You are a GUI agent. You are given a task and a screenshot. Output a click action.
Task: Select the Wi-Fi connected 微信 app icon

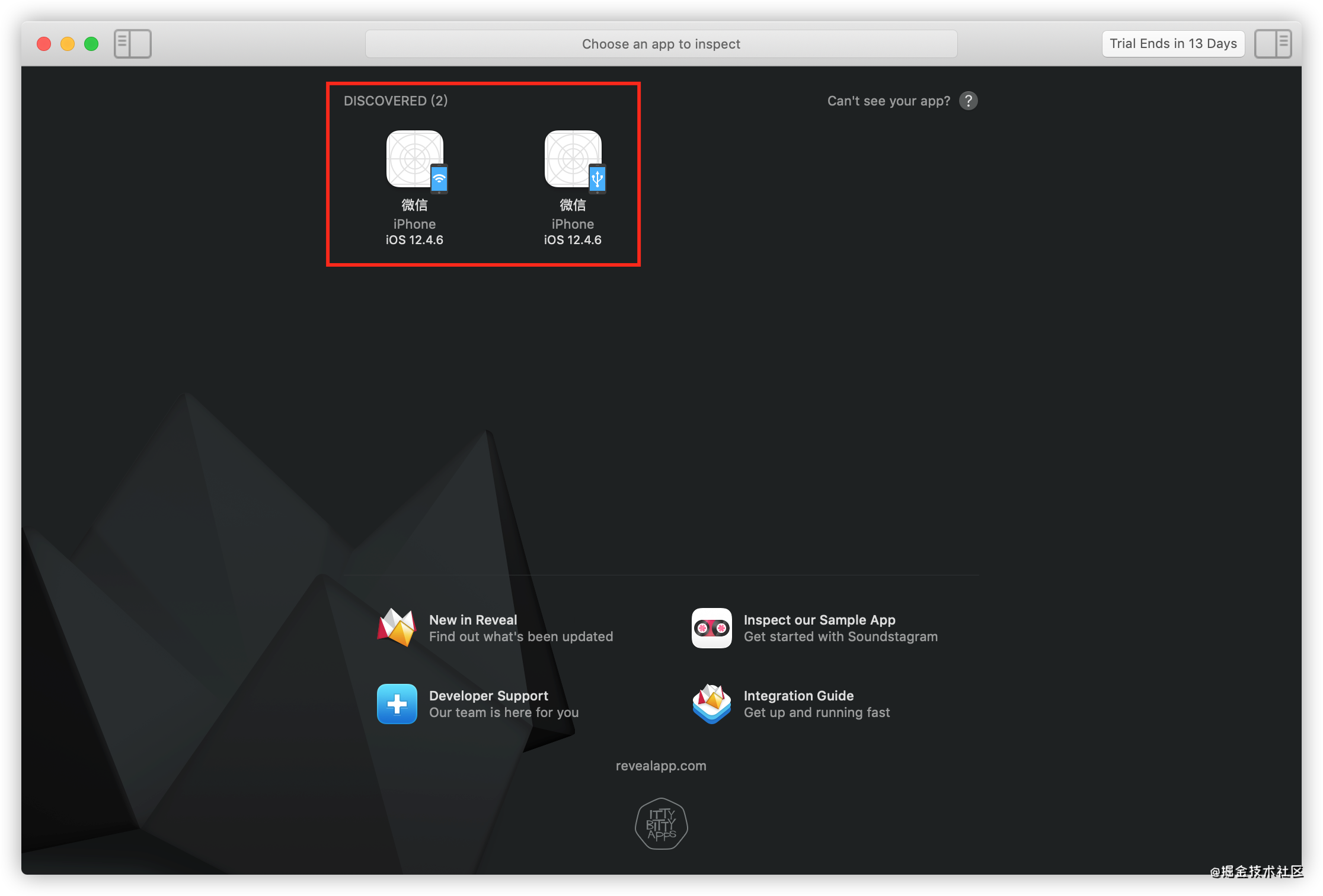pos(415,160)
